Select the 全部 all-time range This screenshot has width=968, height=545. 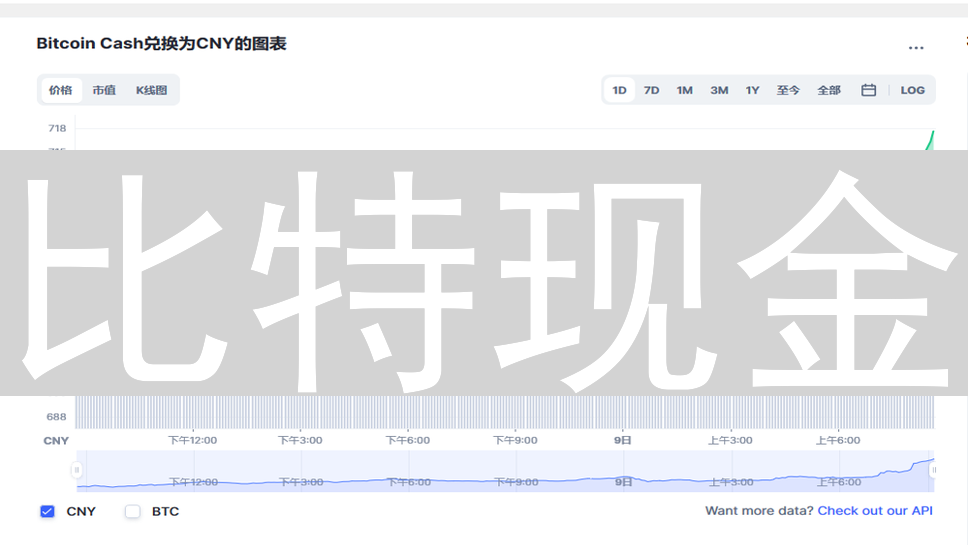tap(829, 90)
